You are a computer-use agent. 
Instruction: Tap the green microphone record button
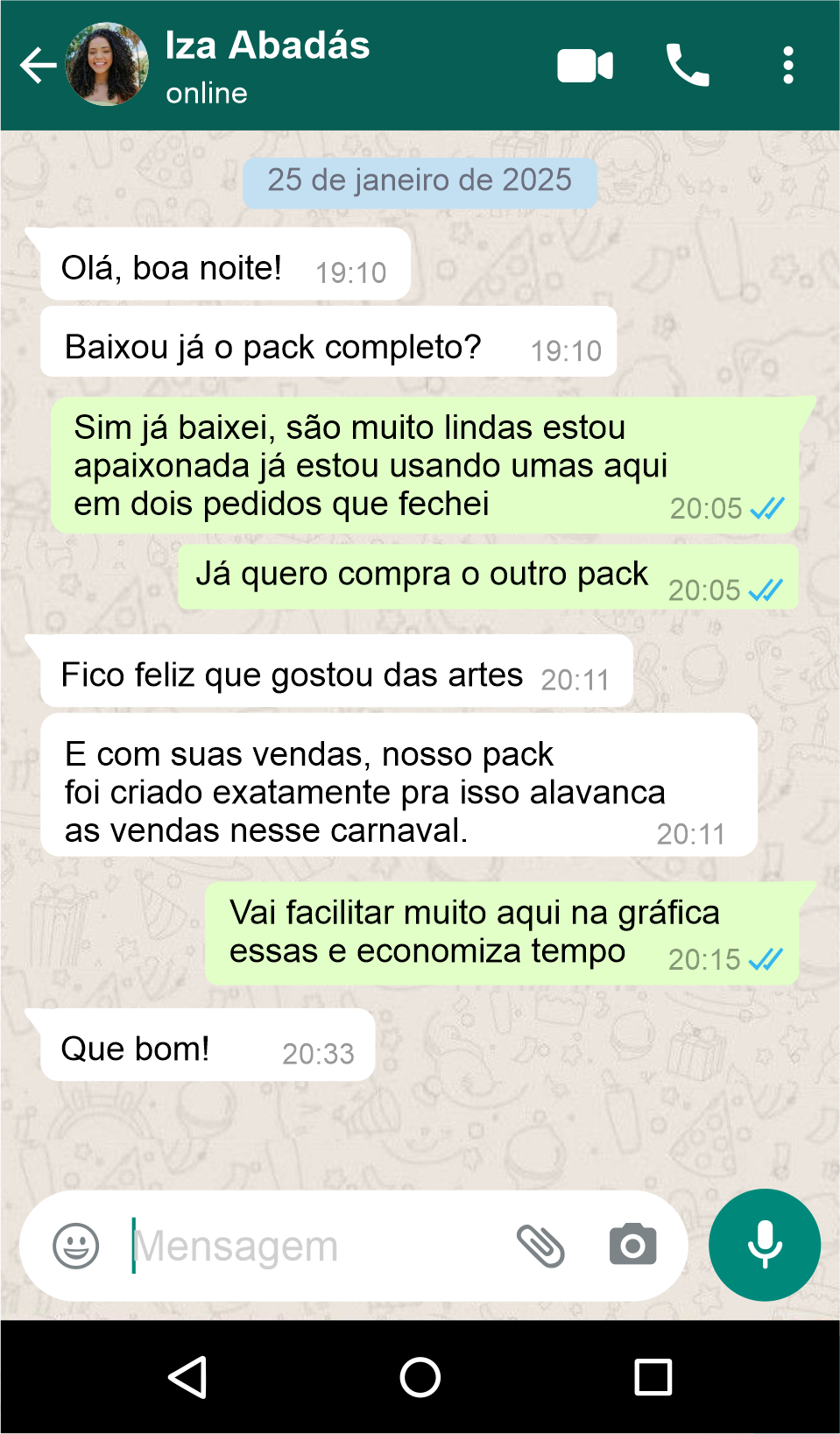pos(765,1245)
